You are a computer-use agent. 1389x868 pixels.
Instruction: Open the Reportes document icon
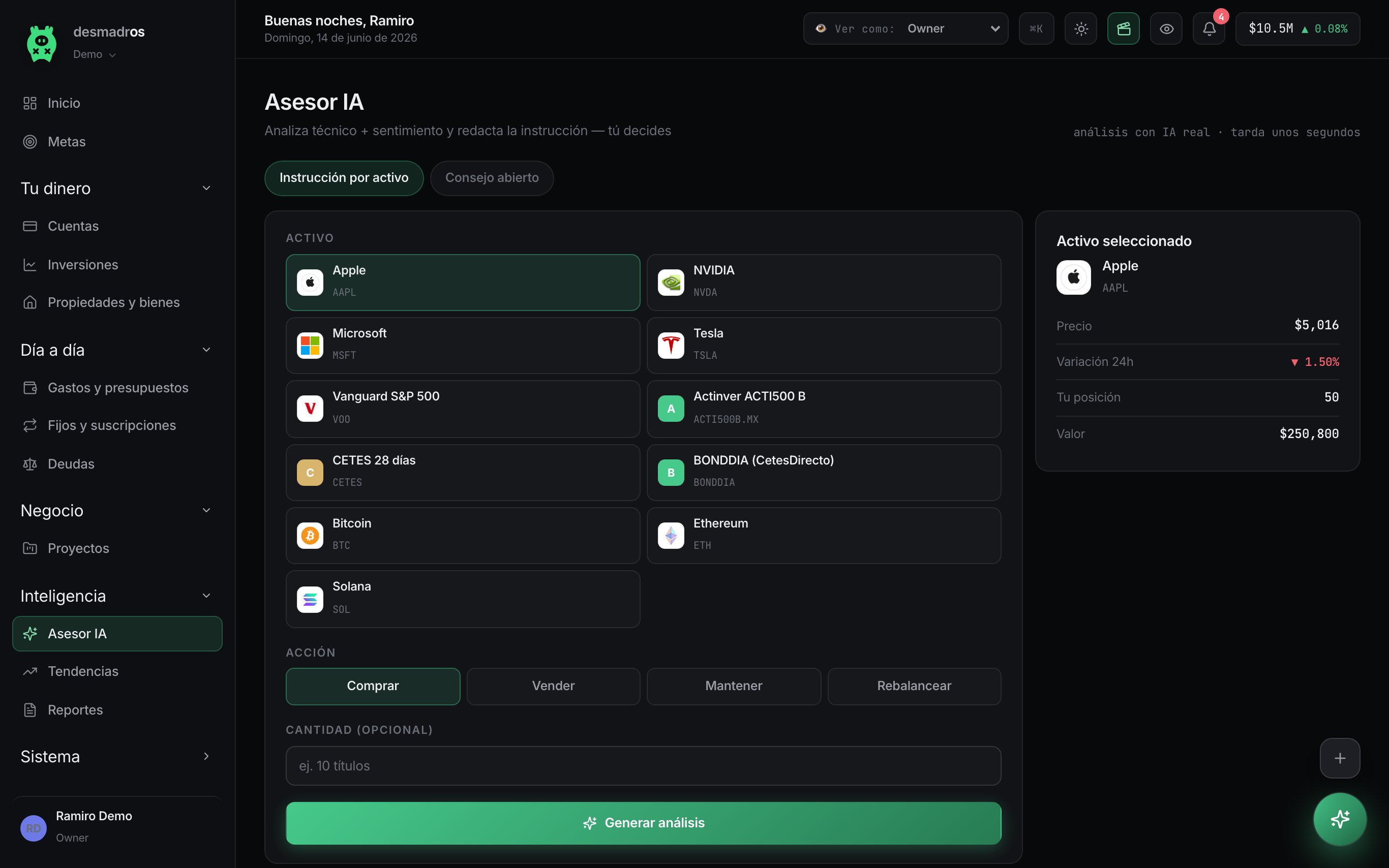point(30,710)
